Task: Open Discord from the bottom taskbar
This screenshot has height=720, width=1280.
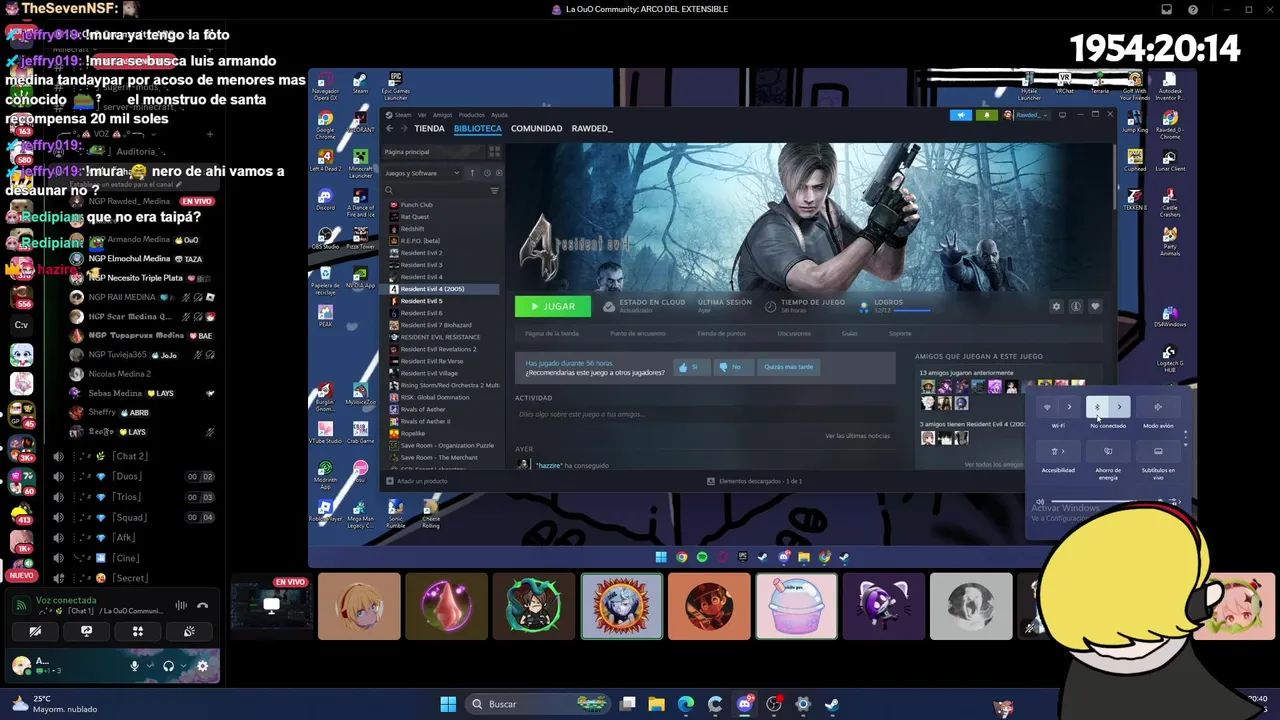Action: coord(744,704)
